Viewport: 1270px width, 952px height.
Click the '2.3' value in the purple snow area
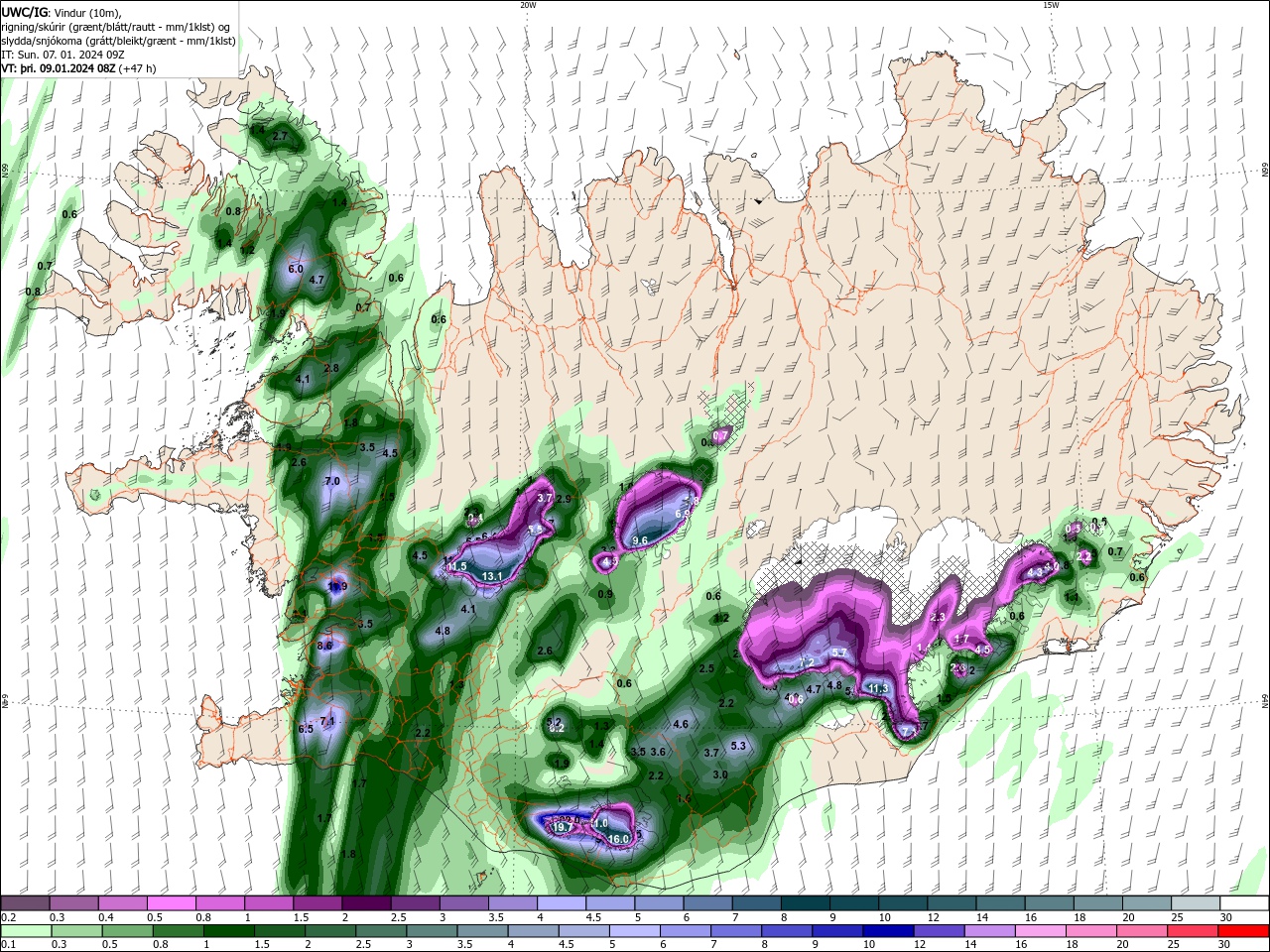[939, 617]
